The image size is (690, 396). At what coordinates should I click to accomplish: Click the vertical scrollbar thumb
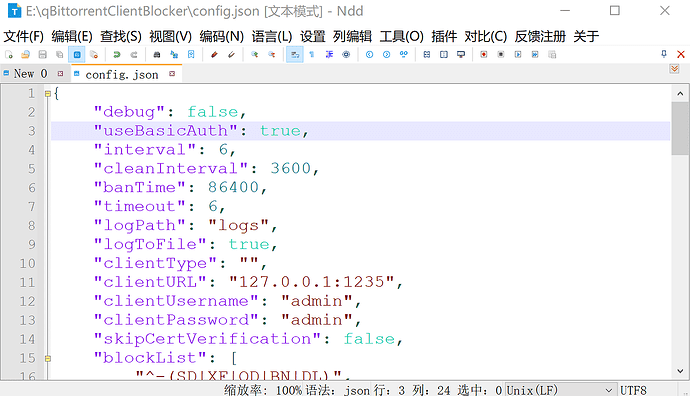(x=680, y=128)
